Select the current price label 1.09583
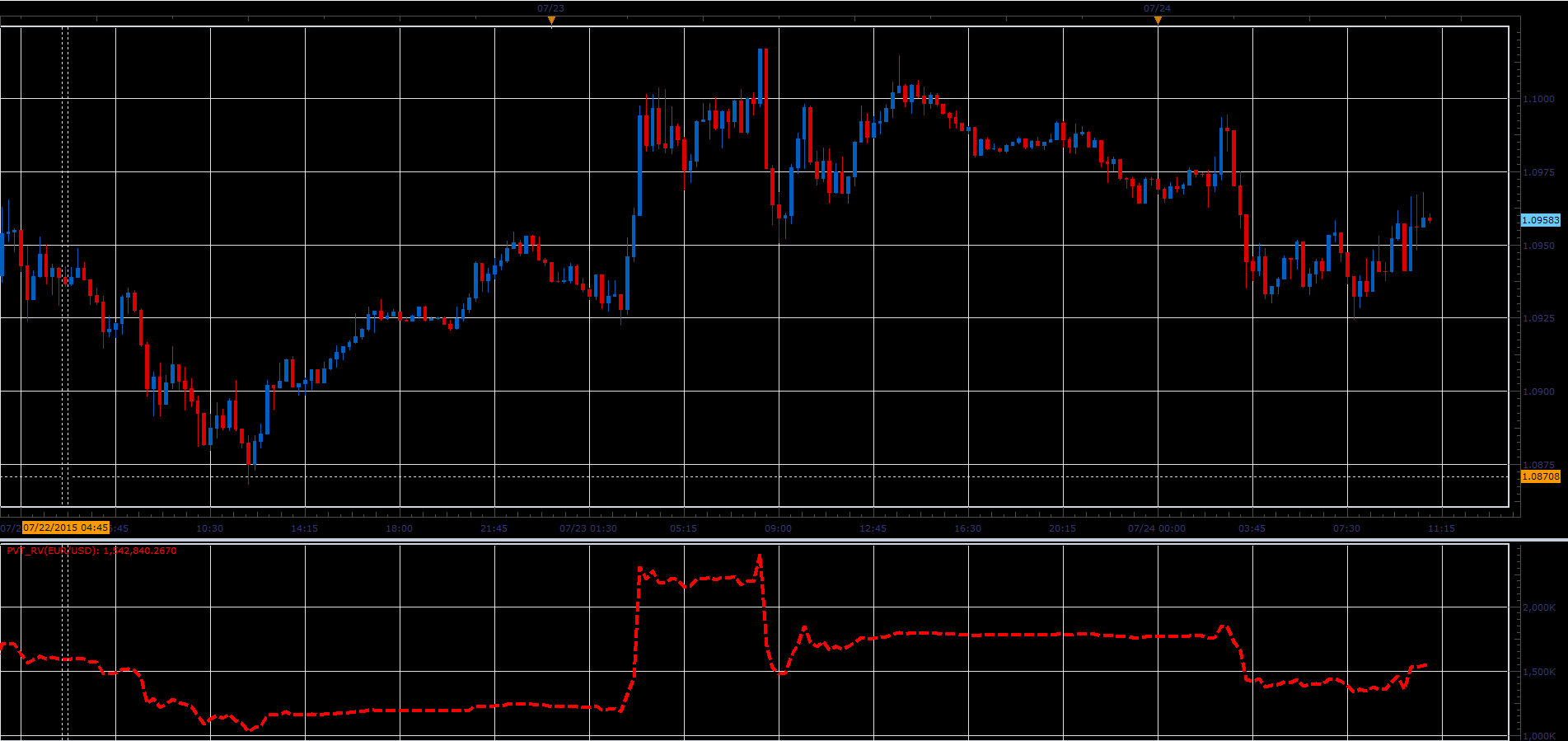This screenshot has height=741, width=1568. [x=1540, y=220]
